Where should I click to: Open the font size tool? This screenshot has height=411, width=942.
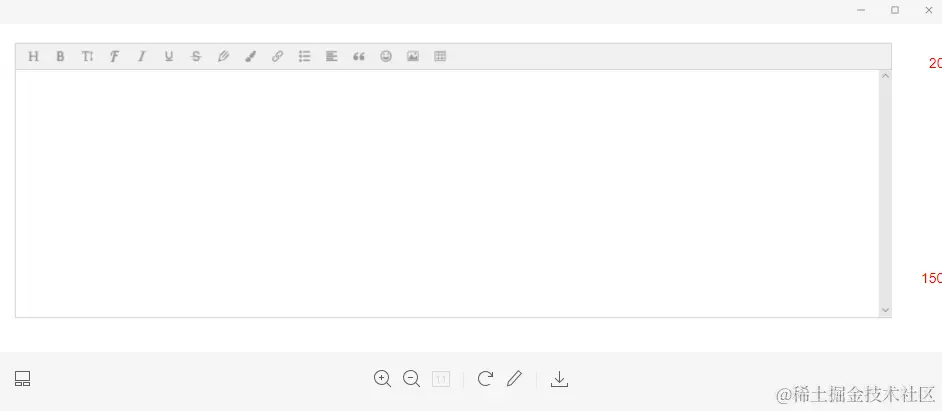(x=88, y=56)
